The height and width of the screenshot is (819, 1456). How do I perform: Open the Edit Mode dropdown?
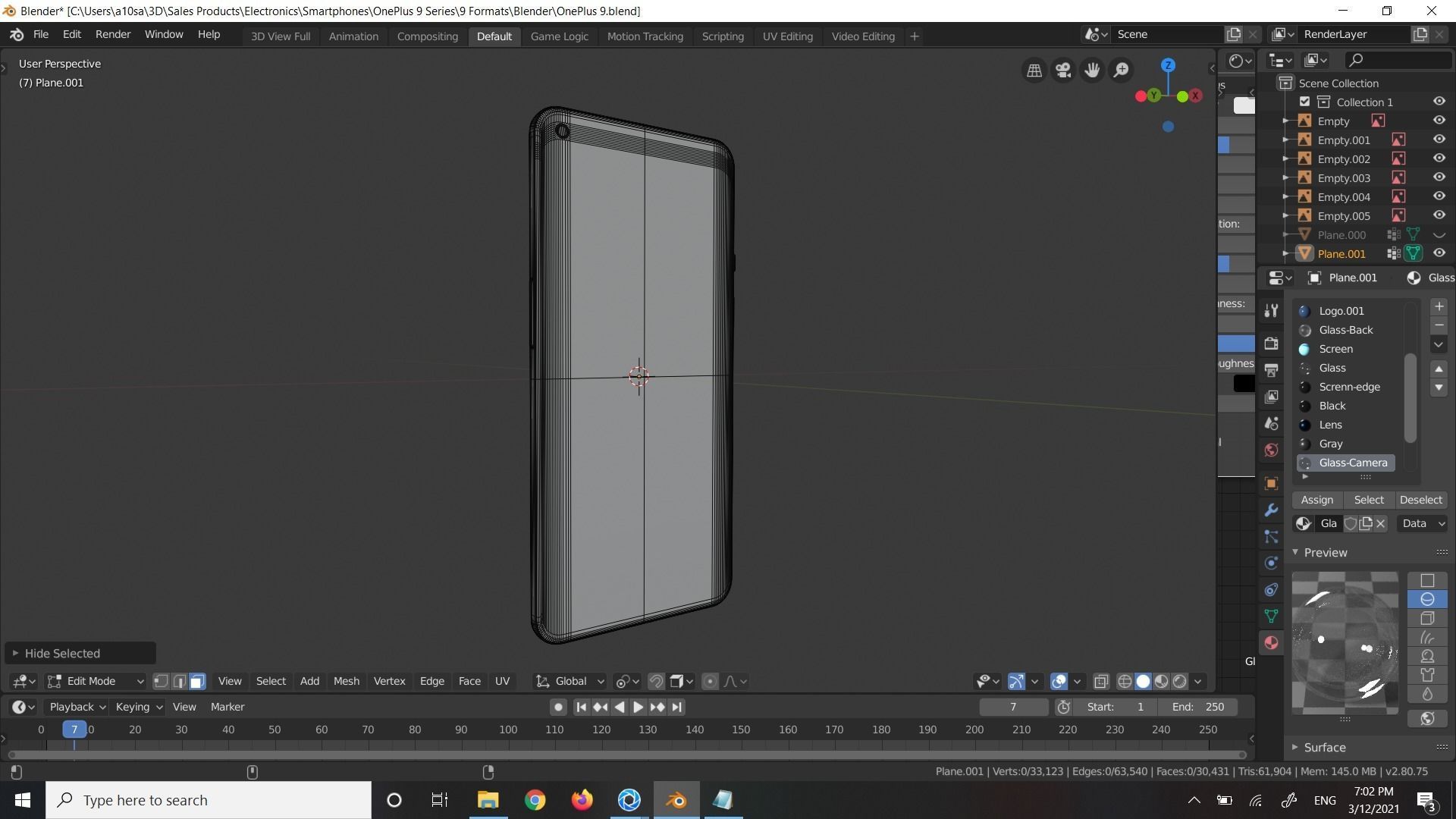96,681
